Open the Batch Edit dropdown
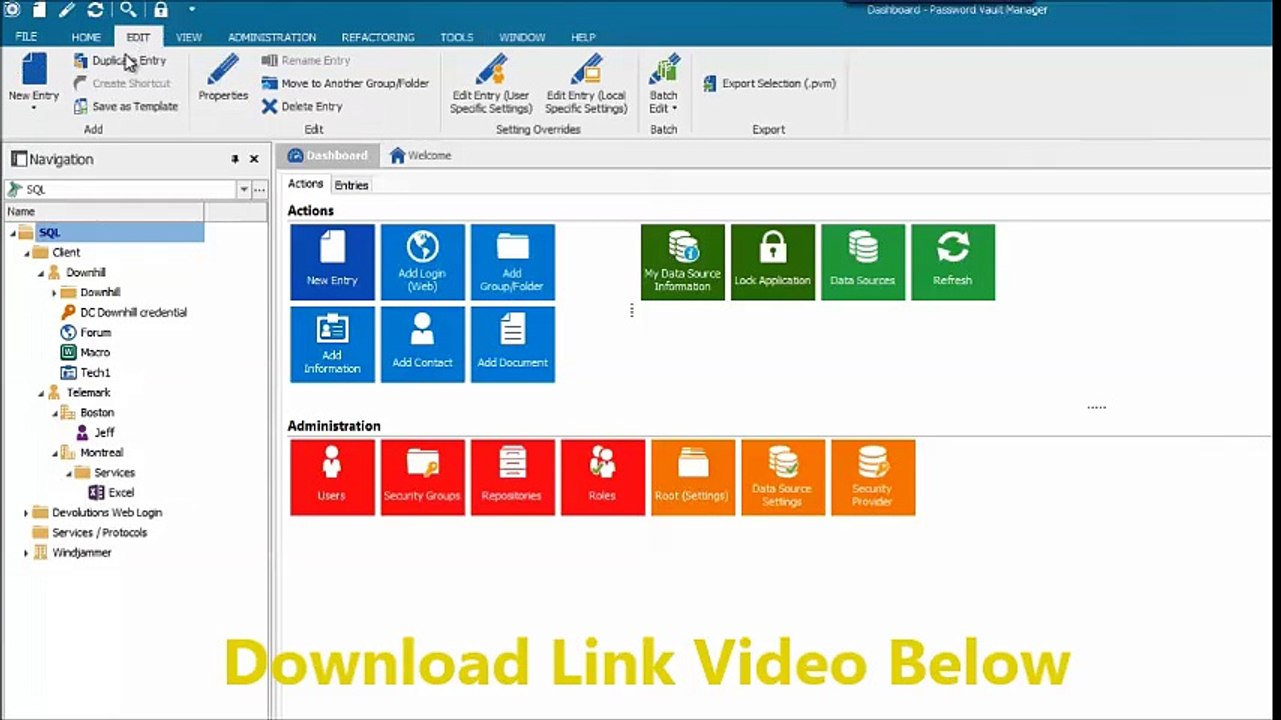 664,84
